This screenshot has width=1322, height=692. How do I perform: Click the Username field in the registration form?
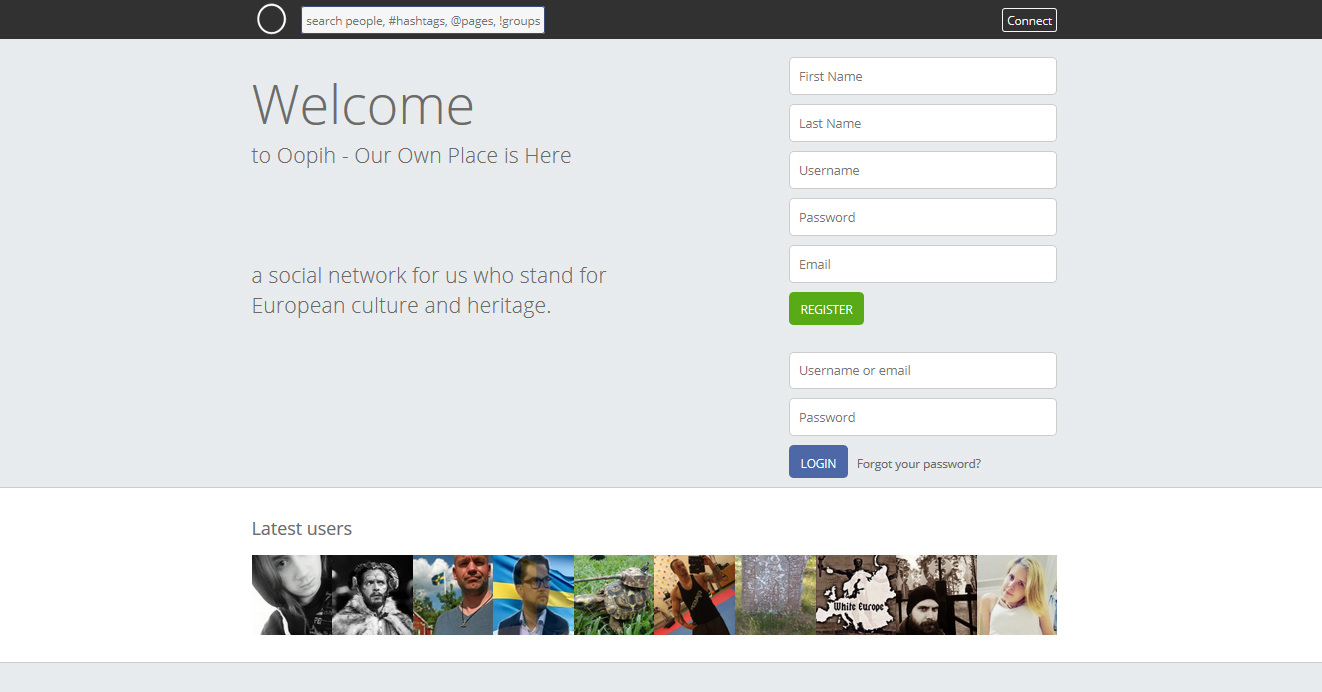(x=922, y=170)
